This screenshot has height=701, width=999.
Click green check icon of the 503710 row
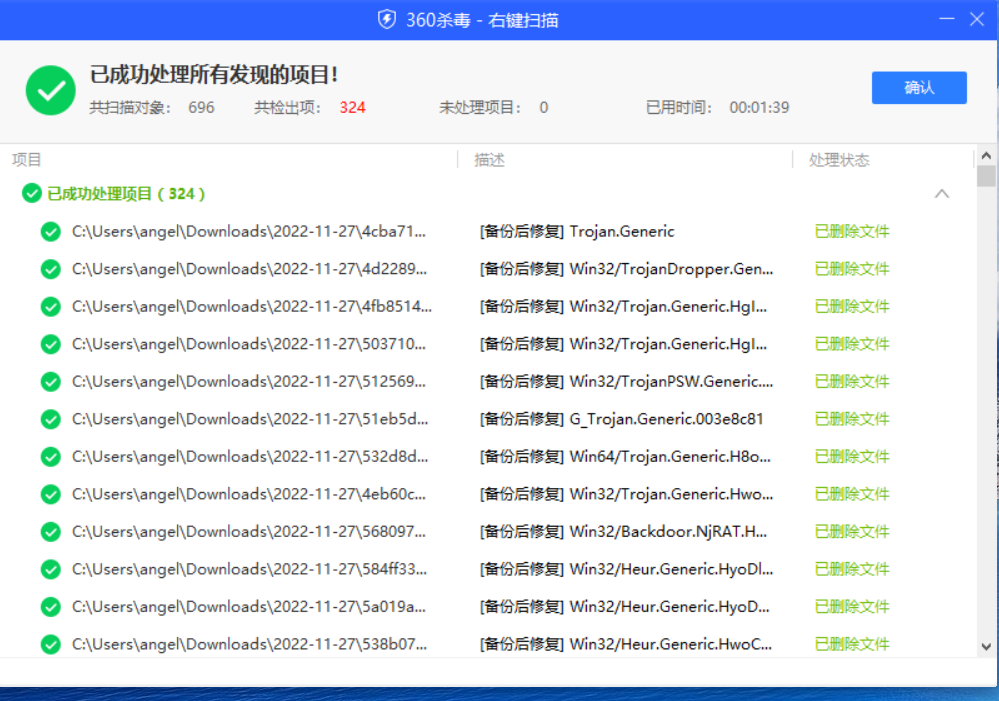pyautogui.click(x=50, y=344)
